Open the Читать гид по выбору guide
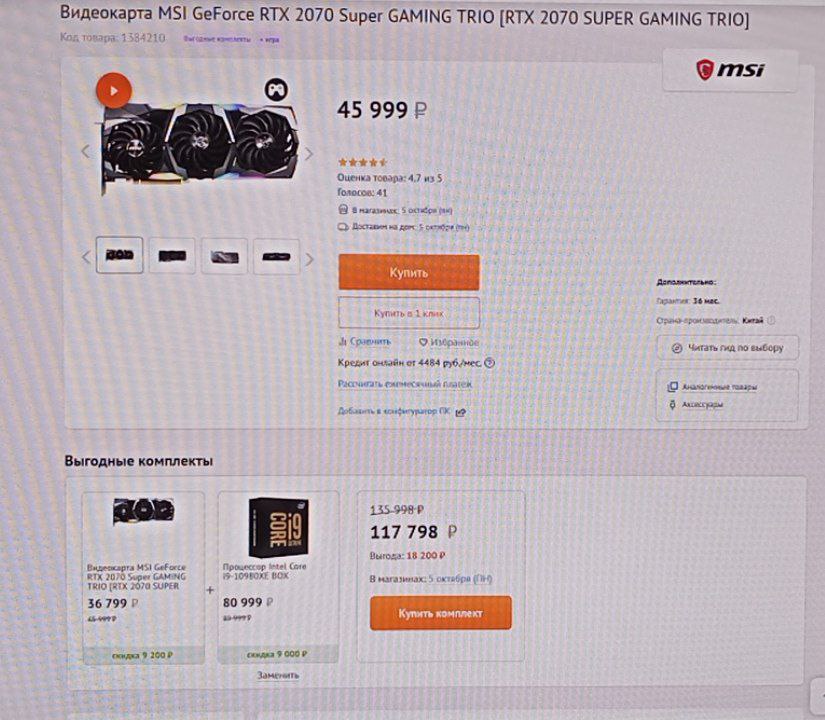The height and width of the screenshot is (720, 825). tap(728, 348)
